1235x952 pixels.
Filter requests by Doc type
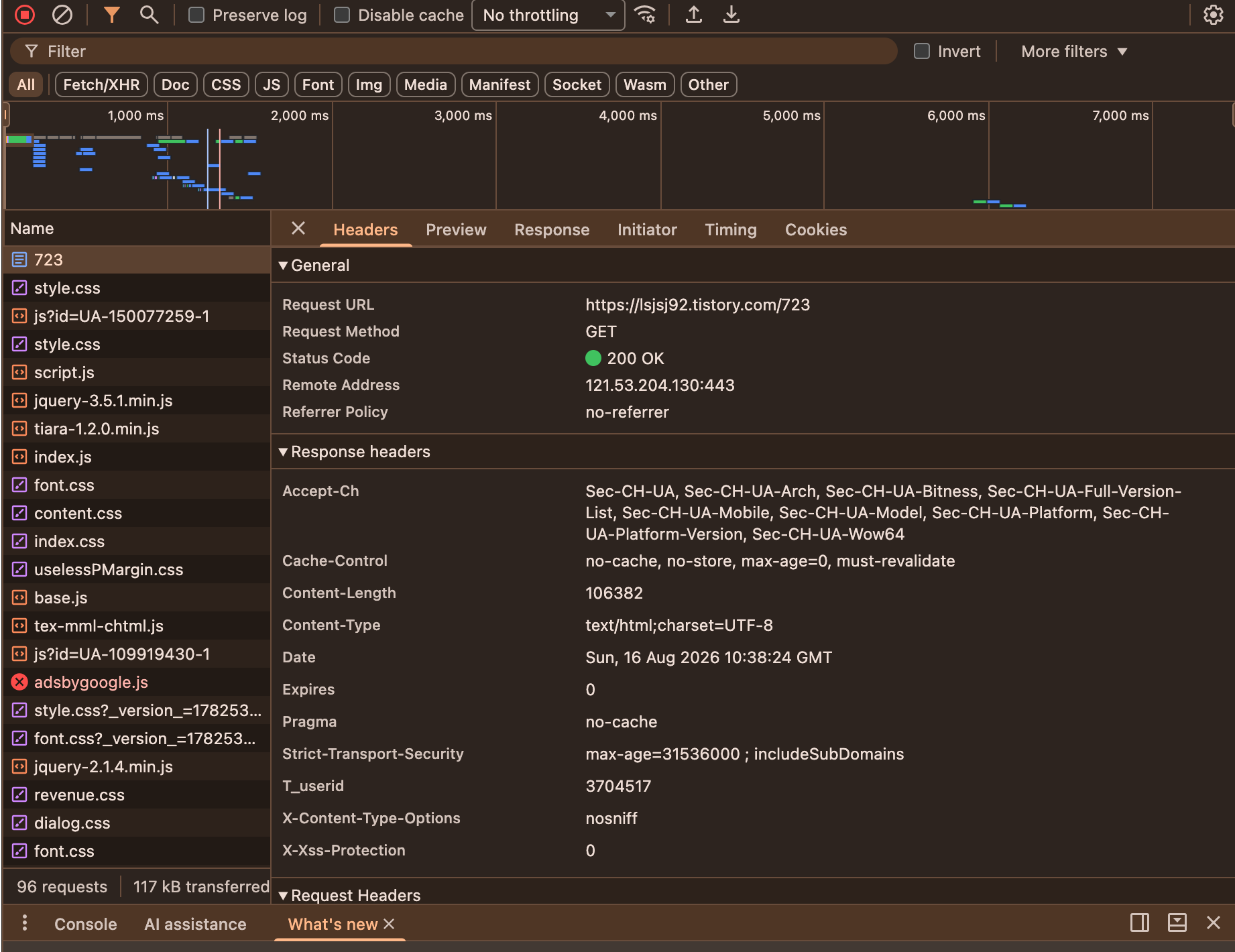pos(176,84)
